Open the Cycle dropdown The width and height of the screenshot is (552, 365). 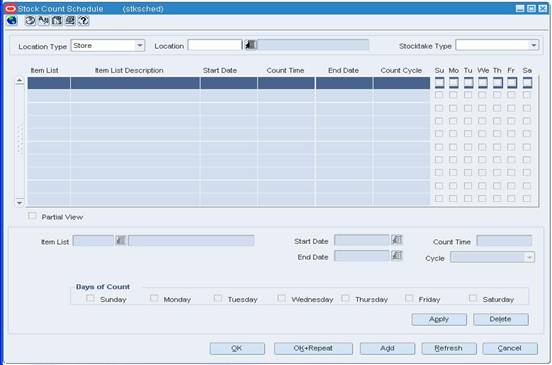492,257
